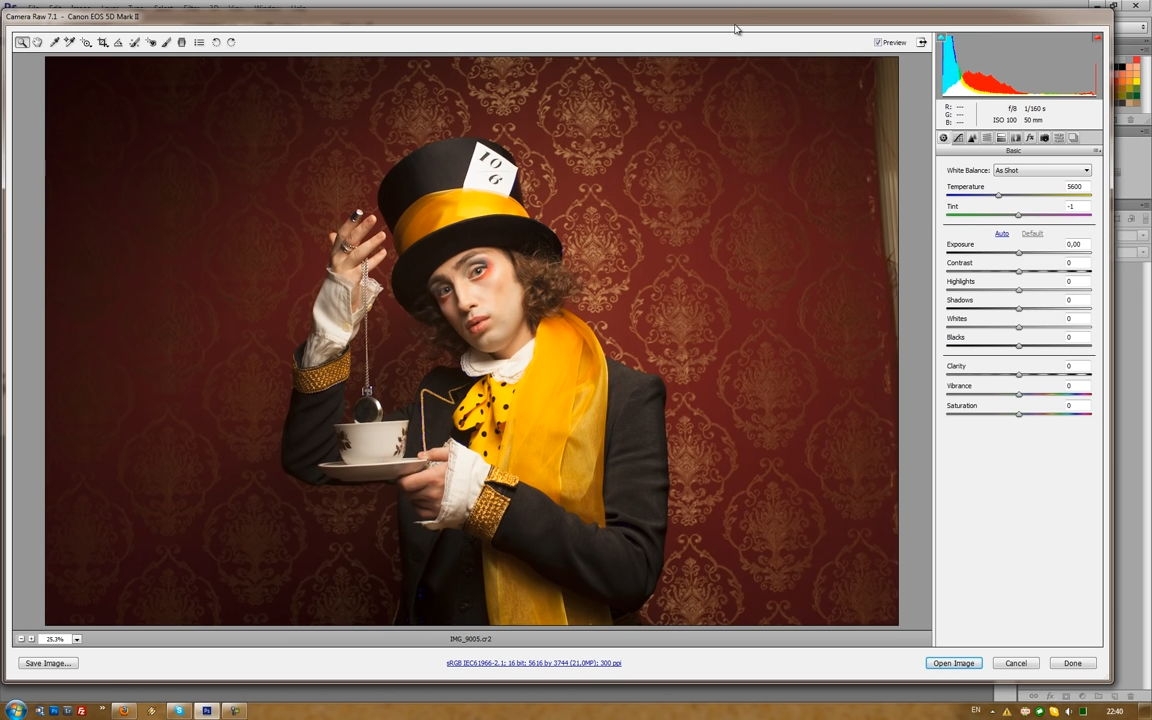Select the Red Eye Removal tool

pyautogui.click(x=151, y=43)
